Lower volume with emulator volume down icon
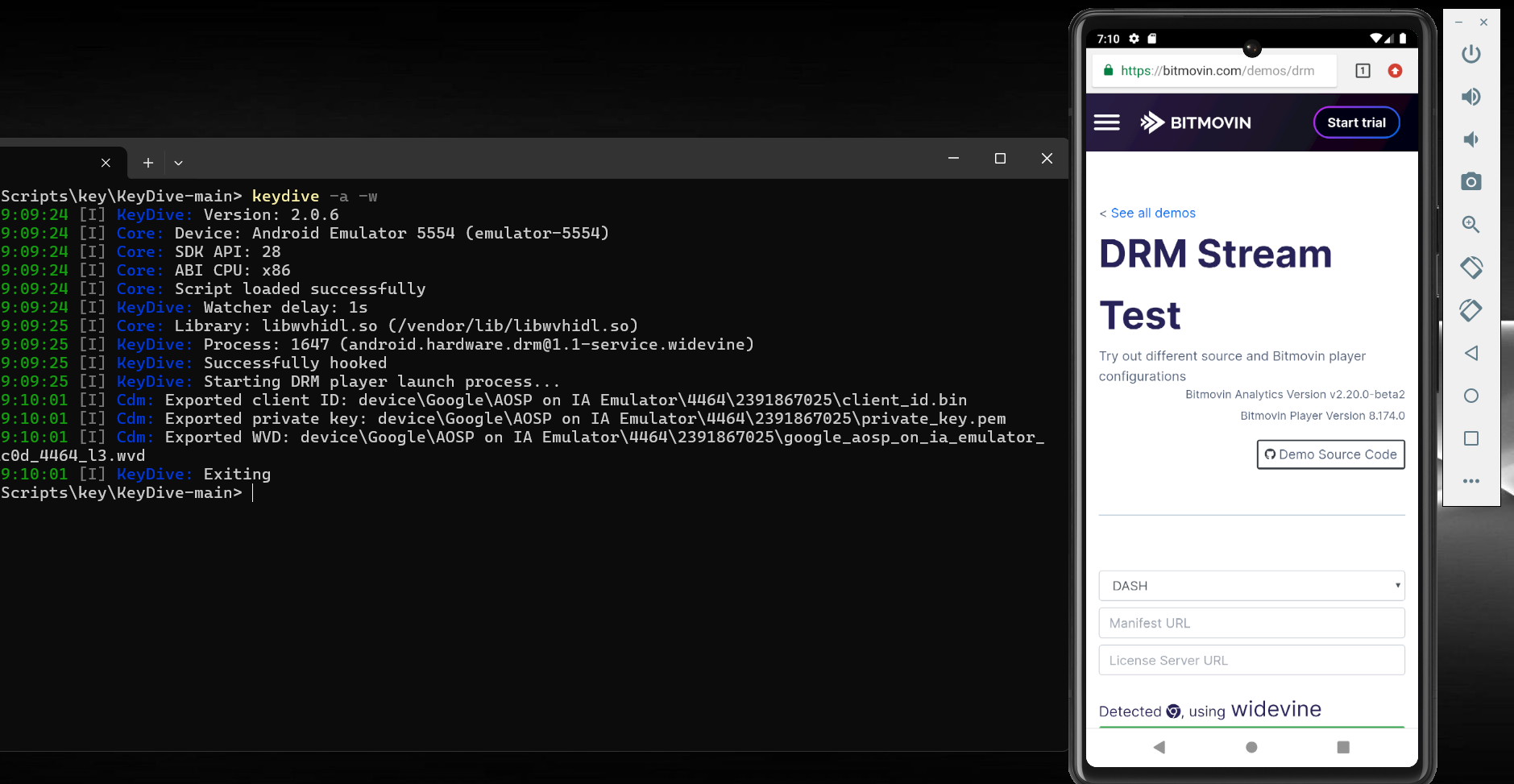 click(1471, 139)
